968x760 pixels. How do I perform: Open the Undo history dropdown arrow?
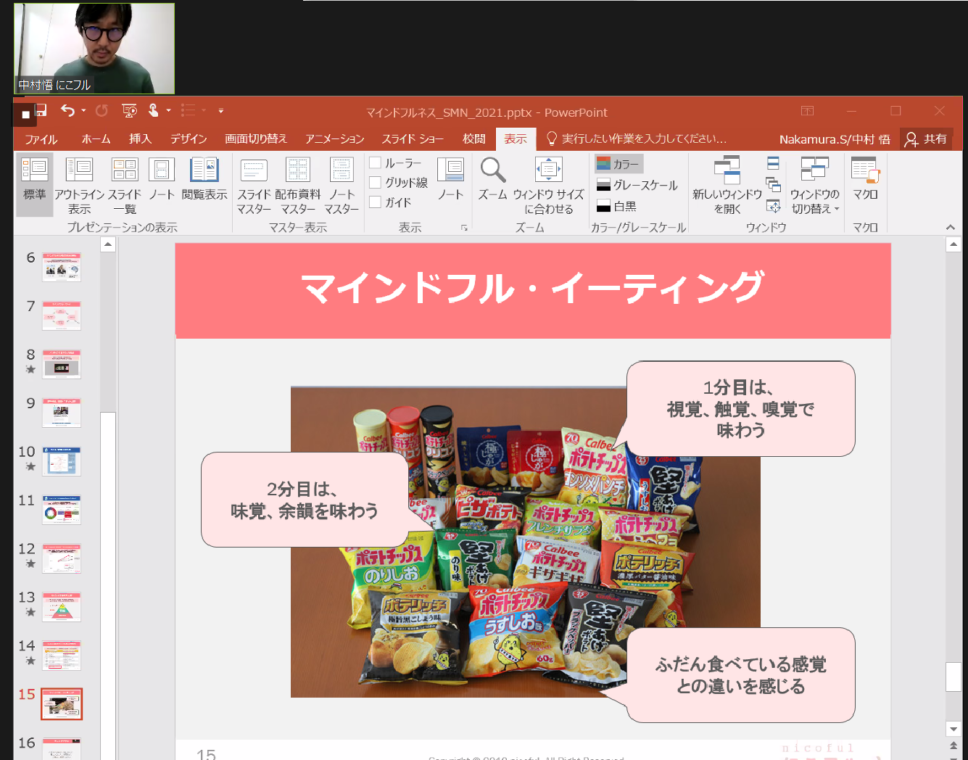click(x=83, y=111)
